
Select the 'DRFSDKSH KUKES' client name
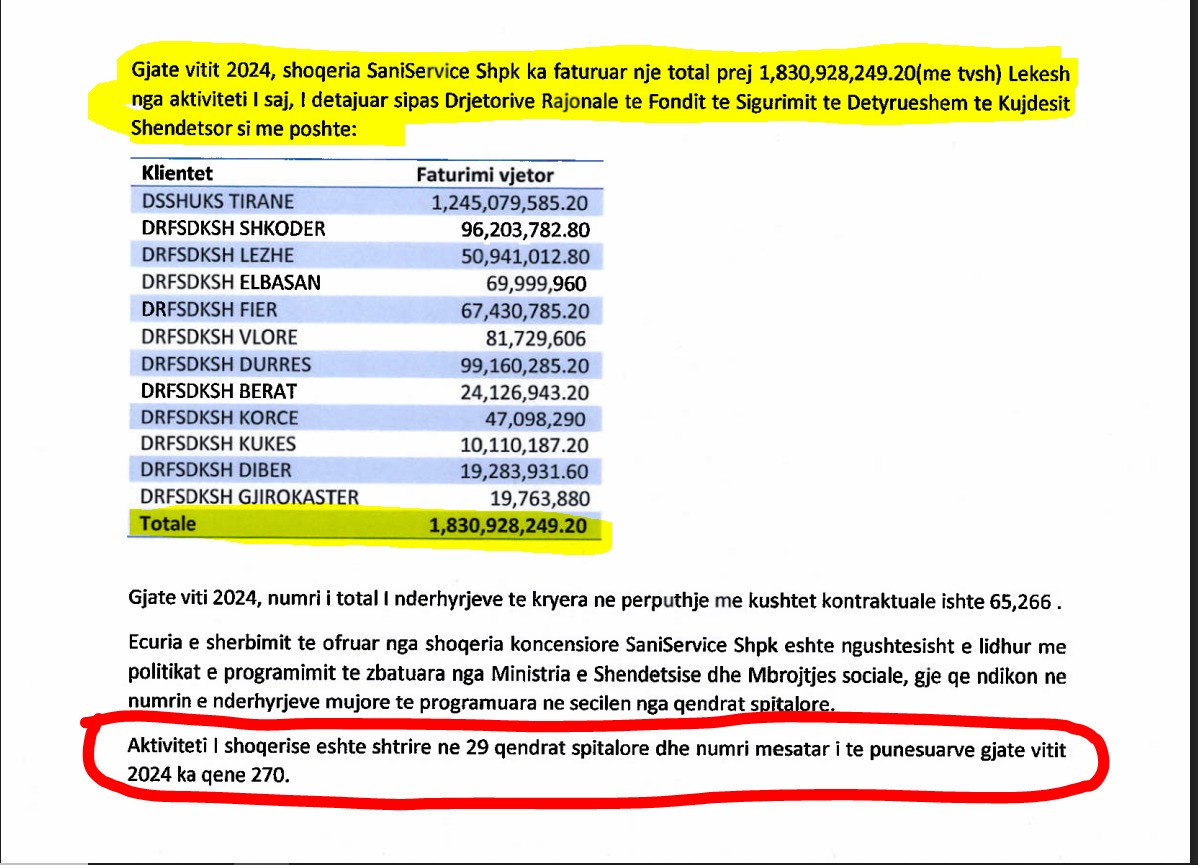219,444
